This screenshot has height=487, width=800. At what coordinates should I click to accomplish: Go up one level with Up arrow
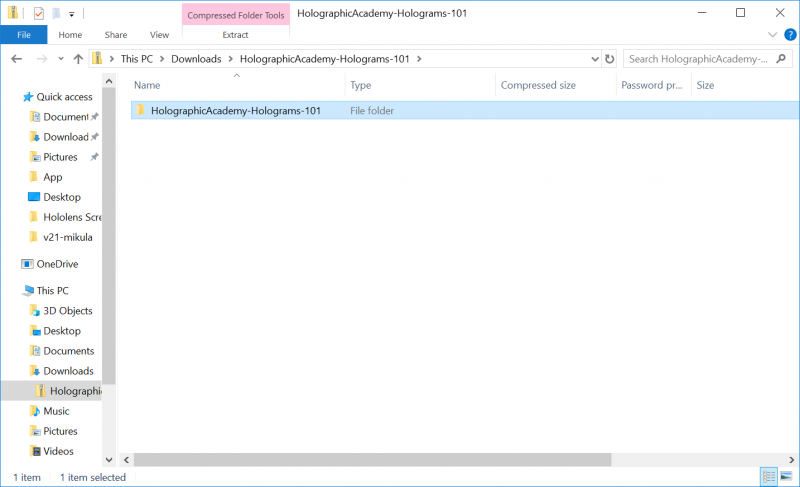coord(78,59)
